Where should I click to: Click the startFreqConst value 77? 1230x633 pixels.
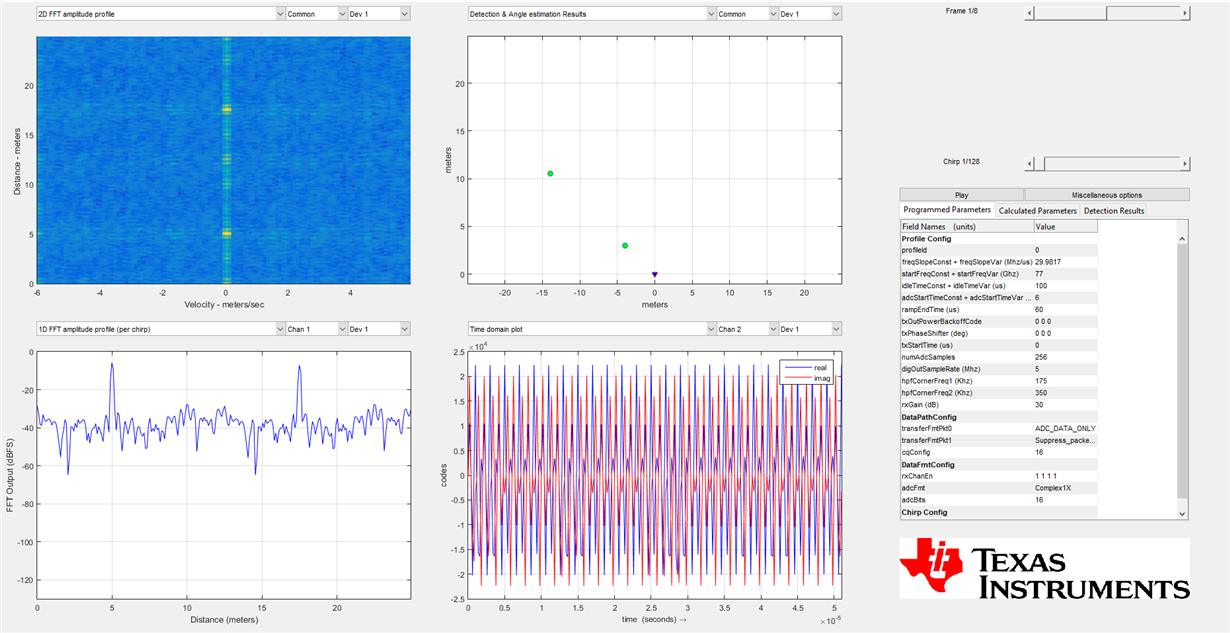pos(1065,274)
